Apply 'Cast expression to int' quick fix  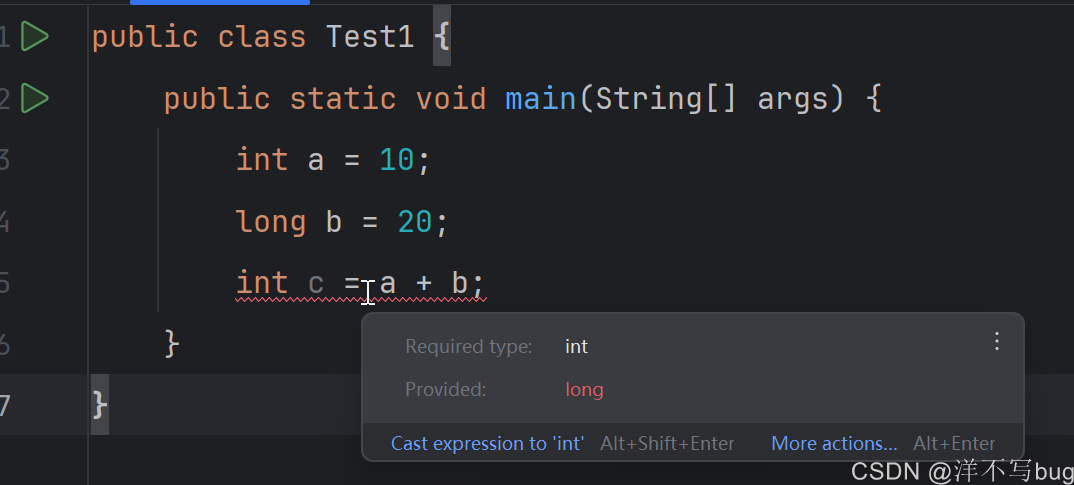tap(487, 444)
